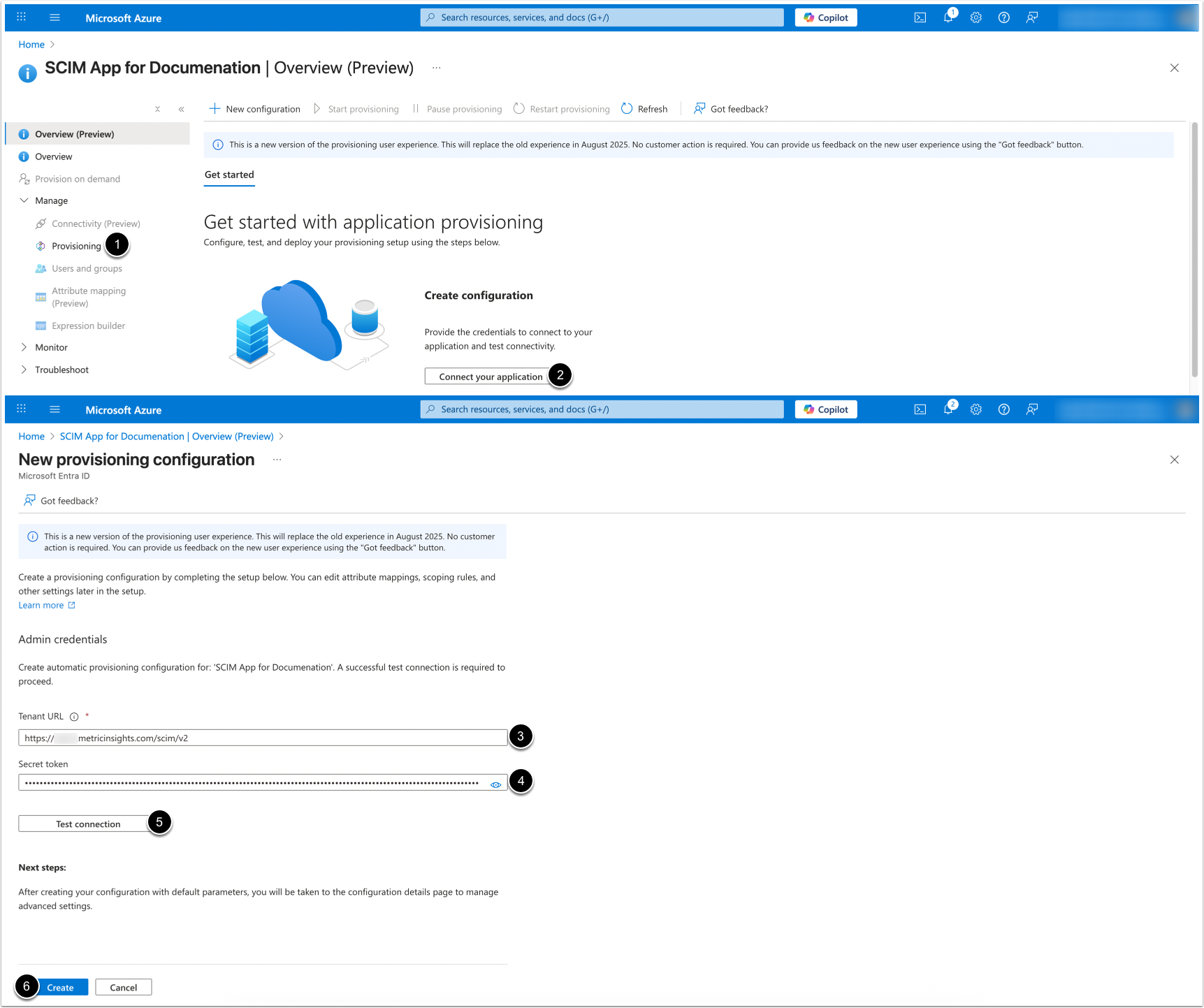Click Got feedback? in Overview toolbar

click(x=731, y=109)
